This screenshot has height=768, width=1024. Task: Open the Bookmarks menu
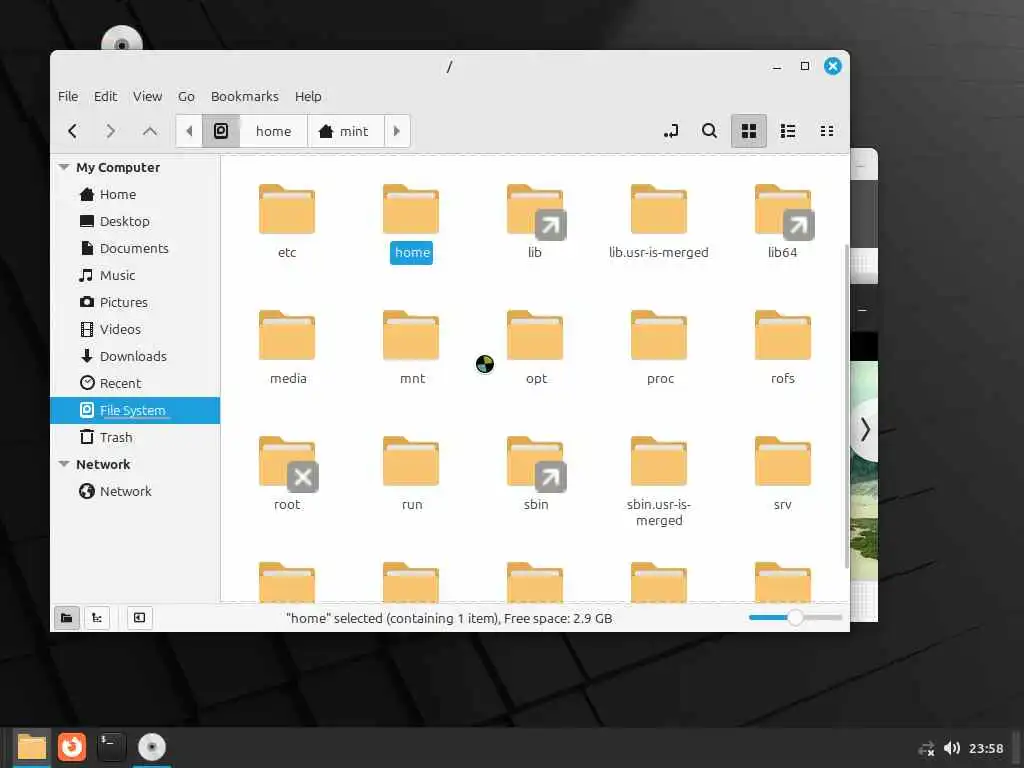click(x=245, y=97)
